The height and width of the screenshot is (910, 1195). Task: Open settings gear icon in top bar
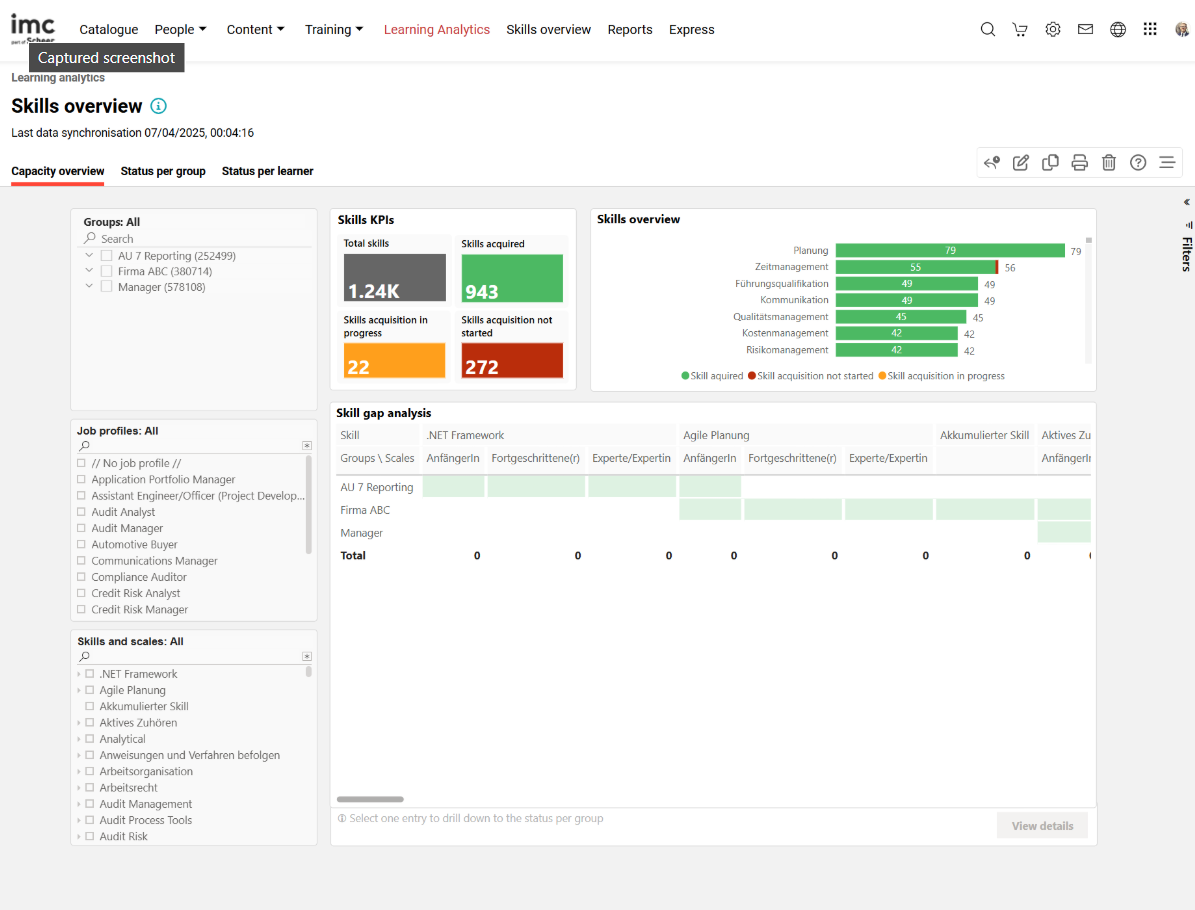1053,30
